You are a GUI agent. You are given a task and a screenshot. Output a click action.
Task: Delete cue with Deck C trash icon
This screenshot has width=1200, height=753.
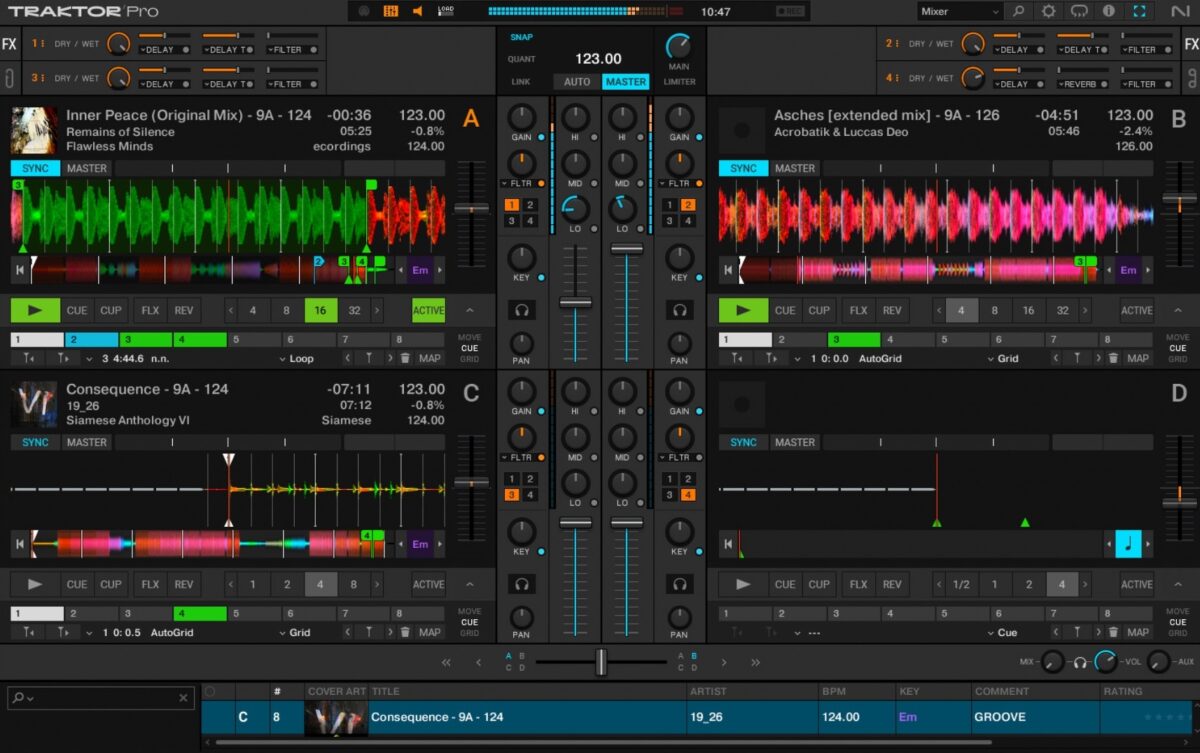click(405, 632)
